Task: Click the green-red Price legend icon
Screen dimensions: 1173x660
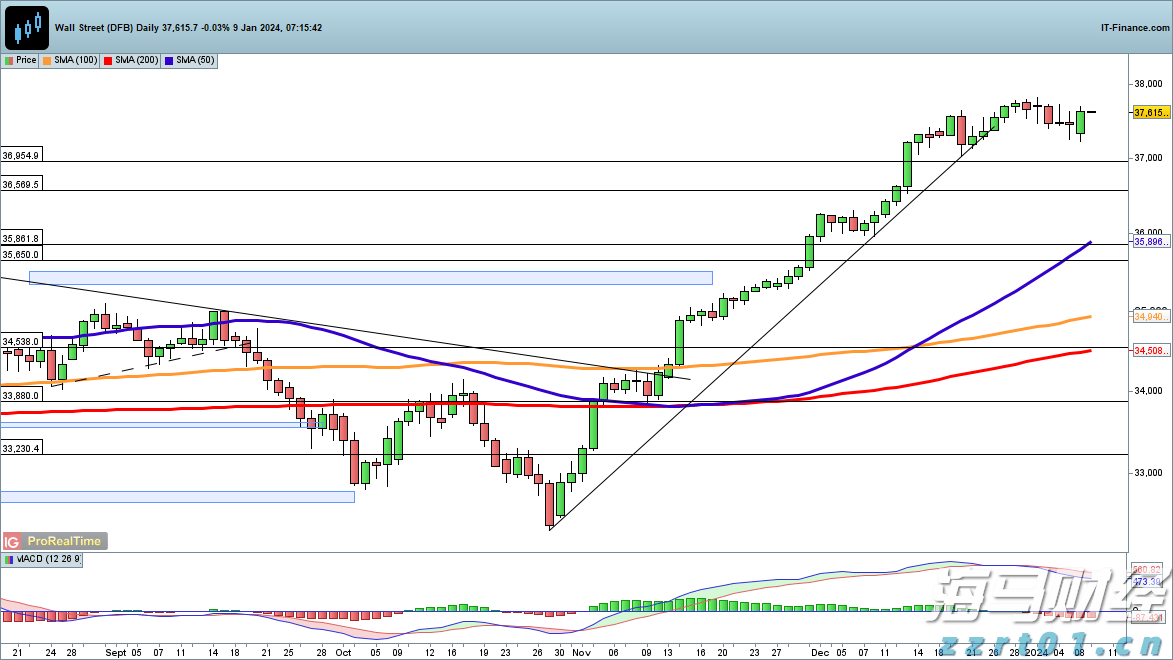Action: [x=9, y=60]
